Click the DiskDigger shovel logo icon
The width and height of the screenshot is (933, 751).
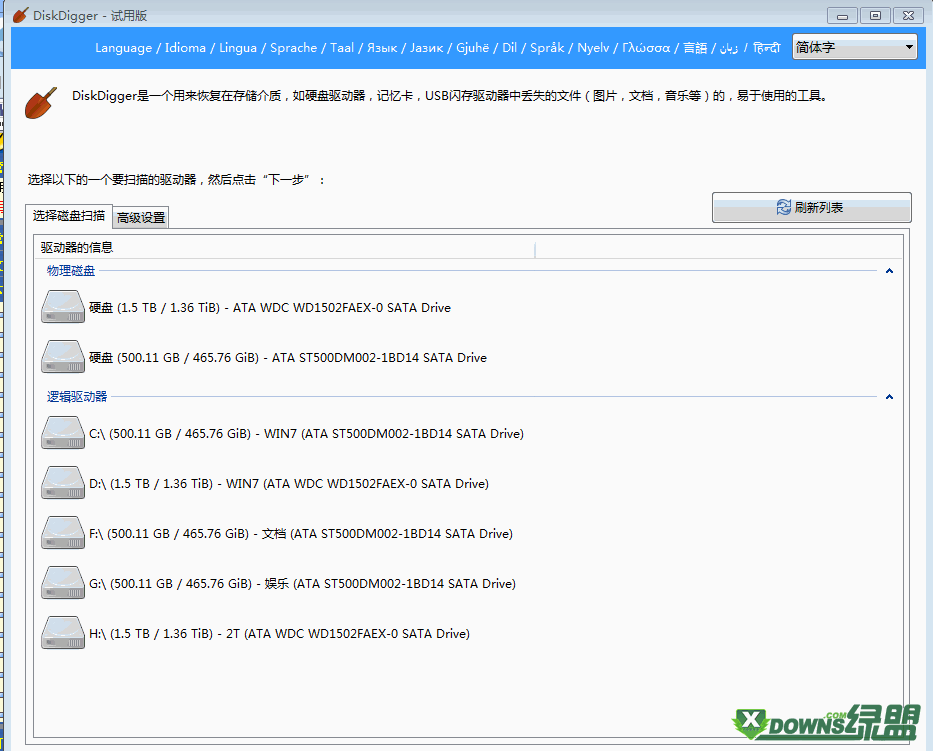point(41,103)
